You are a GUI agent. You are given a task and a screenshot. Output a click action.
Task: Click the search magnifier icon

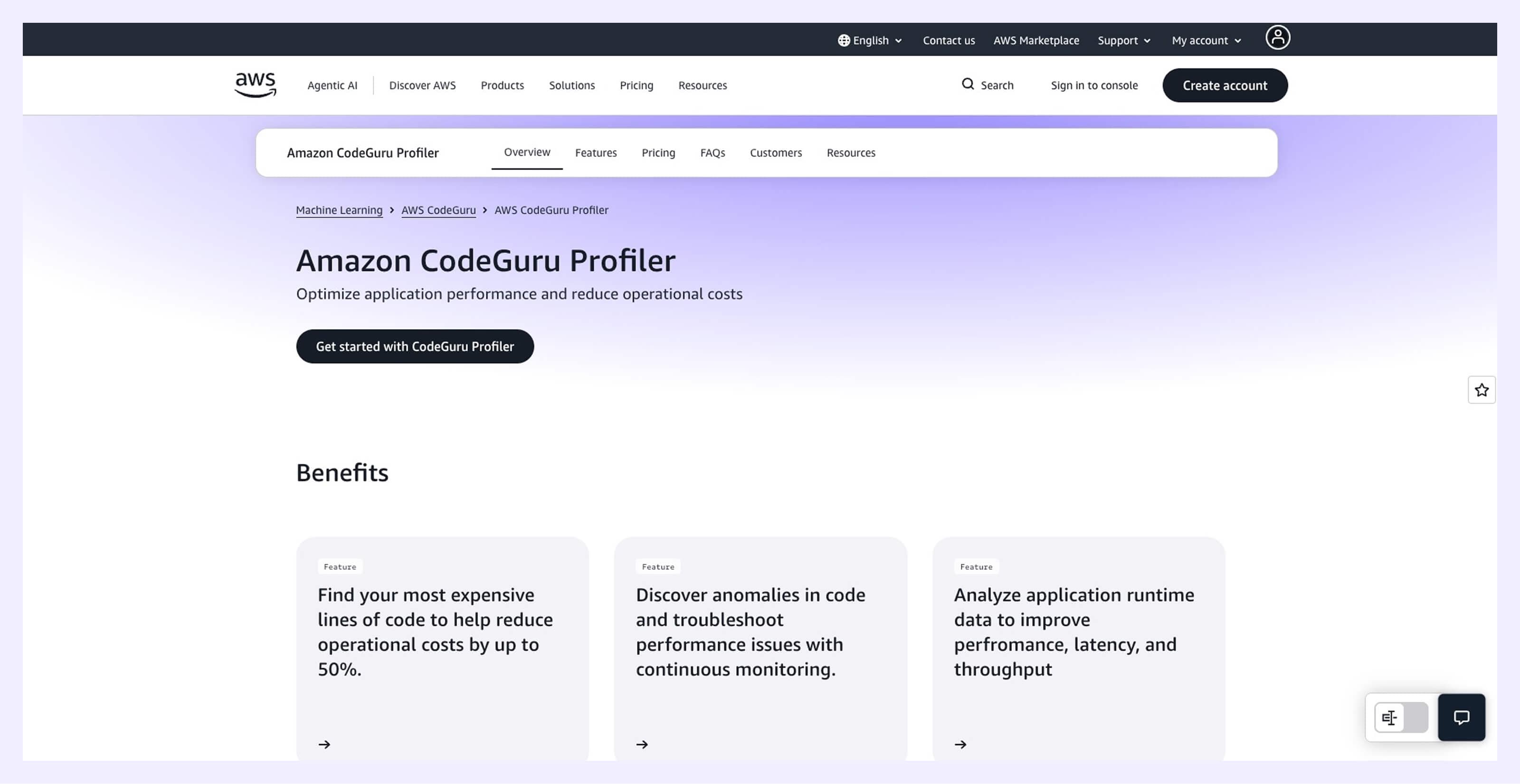click(968, 85)
